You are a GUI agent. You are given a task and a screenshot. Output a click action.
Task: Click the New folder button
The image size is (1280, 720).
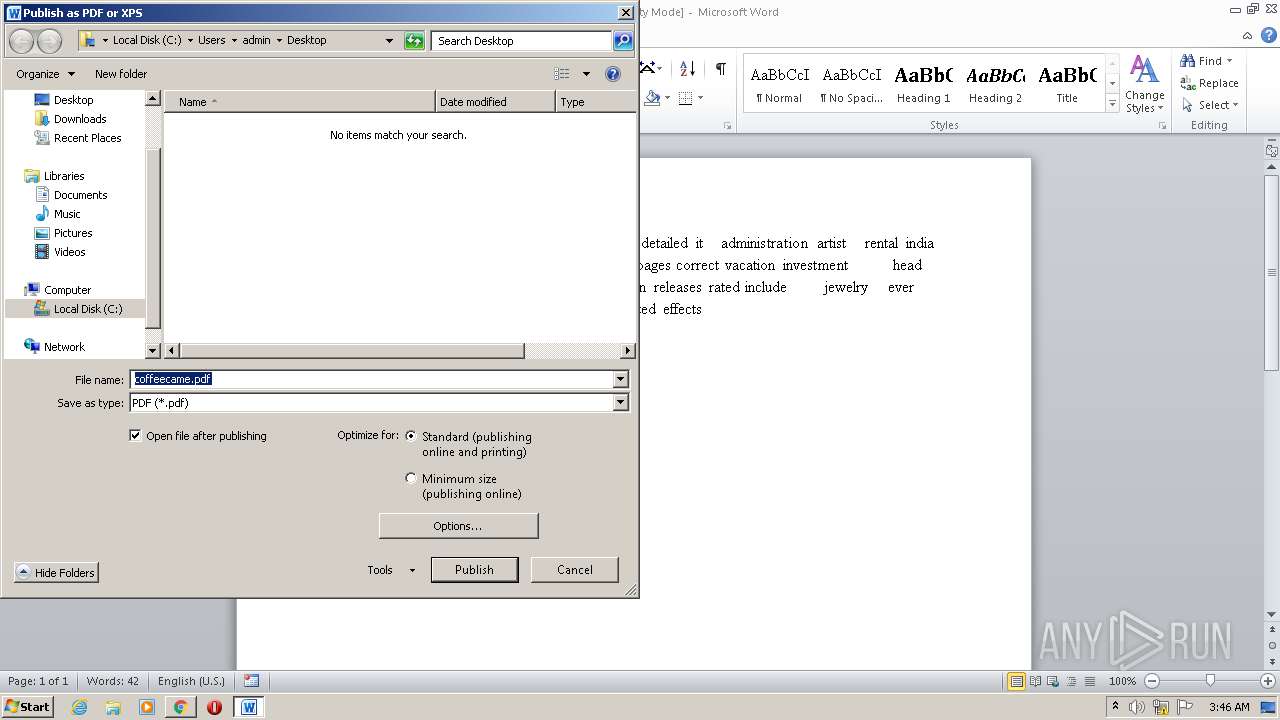121,74
